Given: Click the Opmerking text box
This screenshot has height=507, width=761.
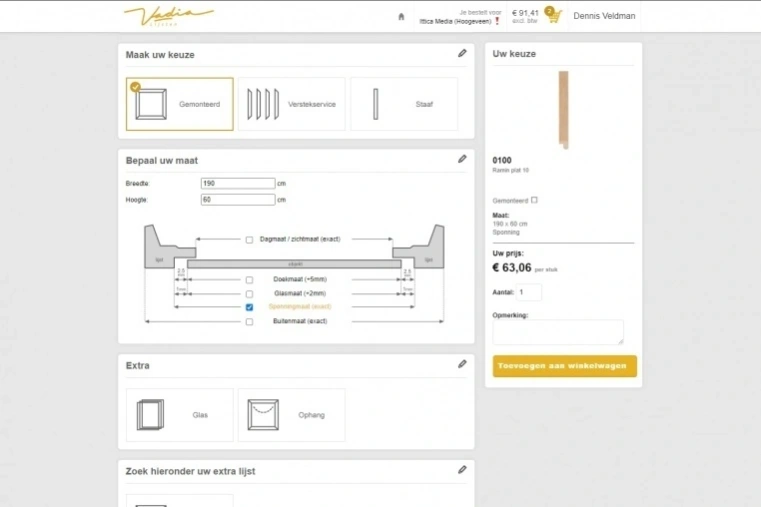Looking at the screenshot, I should tap(557, 333).
